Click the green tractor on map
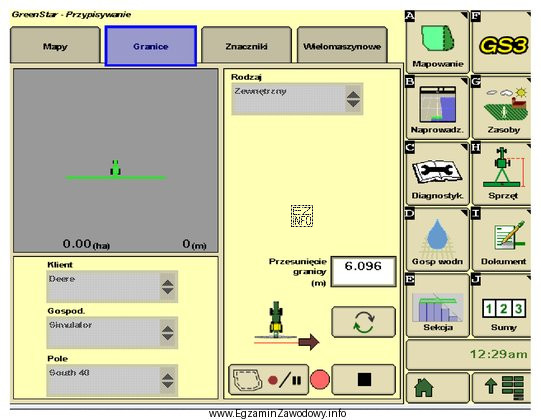This screenshot has width=541, height=420. [116, 167]
